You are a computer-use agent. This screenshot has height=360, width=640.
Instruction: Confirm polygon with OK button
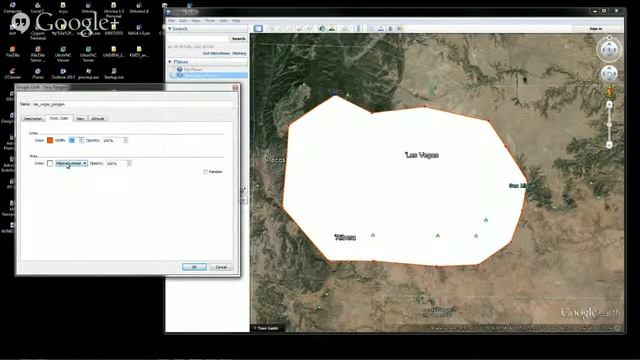click(x=194, y=267)
